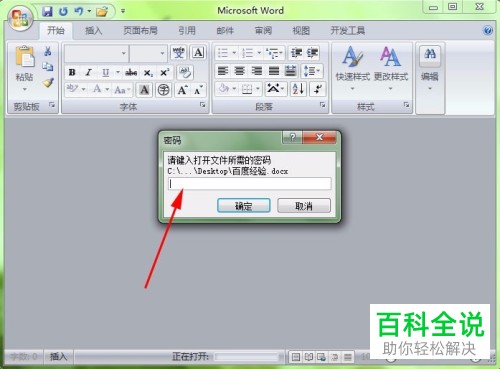Click the Align Text Left icon
Image resolution: width=500 pixels, height=369 pixels.
coord(223,71)
